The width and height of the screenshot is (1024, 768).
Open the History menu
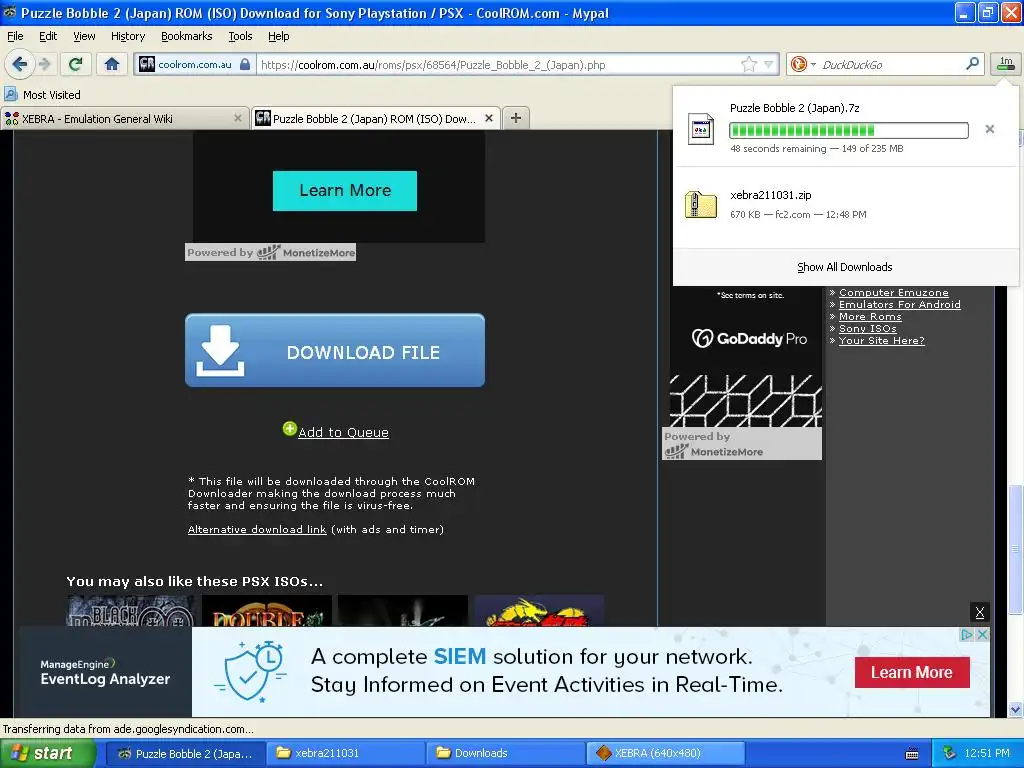click(127, 36)
